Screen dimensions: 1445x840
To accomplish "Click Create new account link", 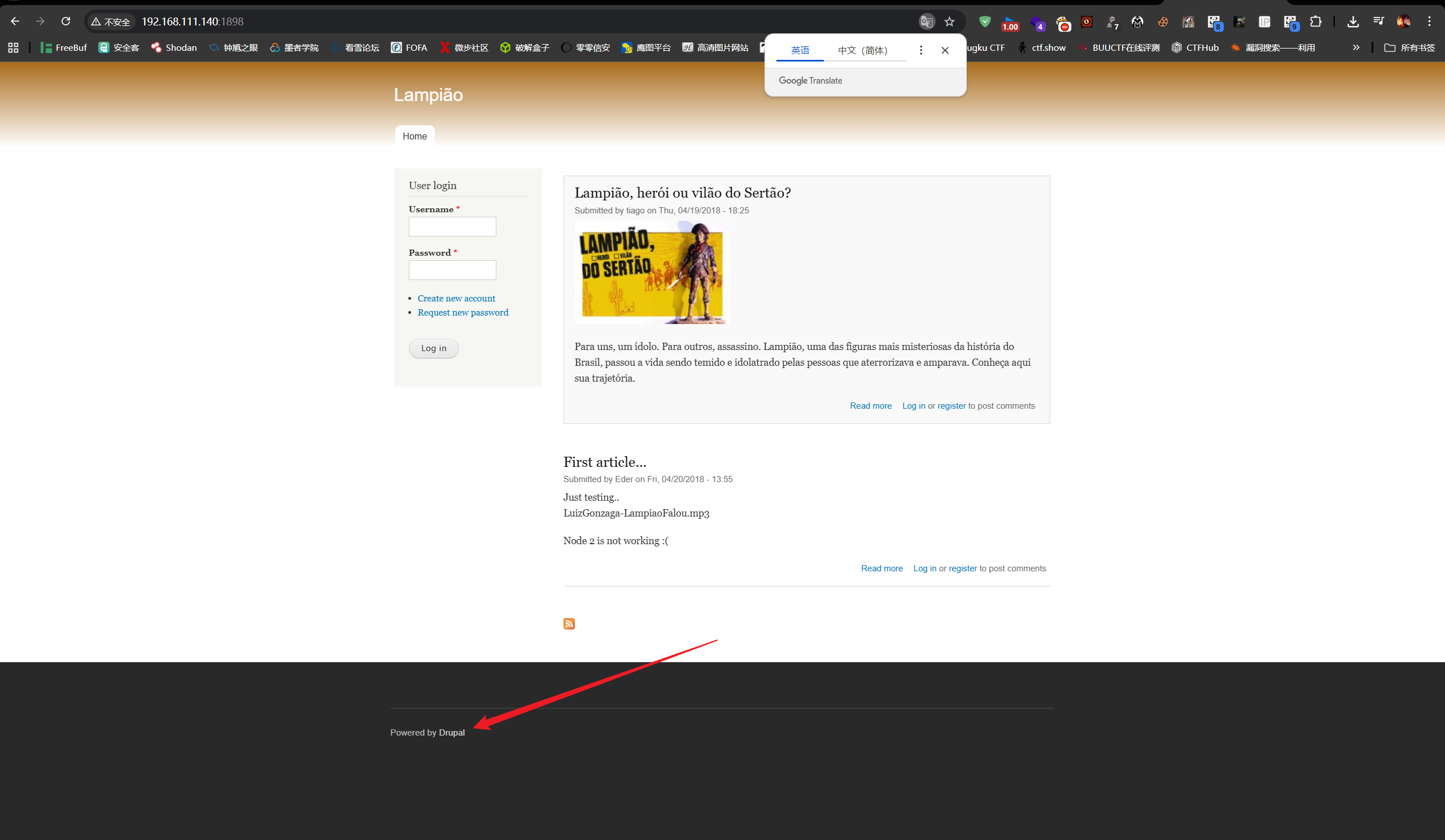I will 456,298.
